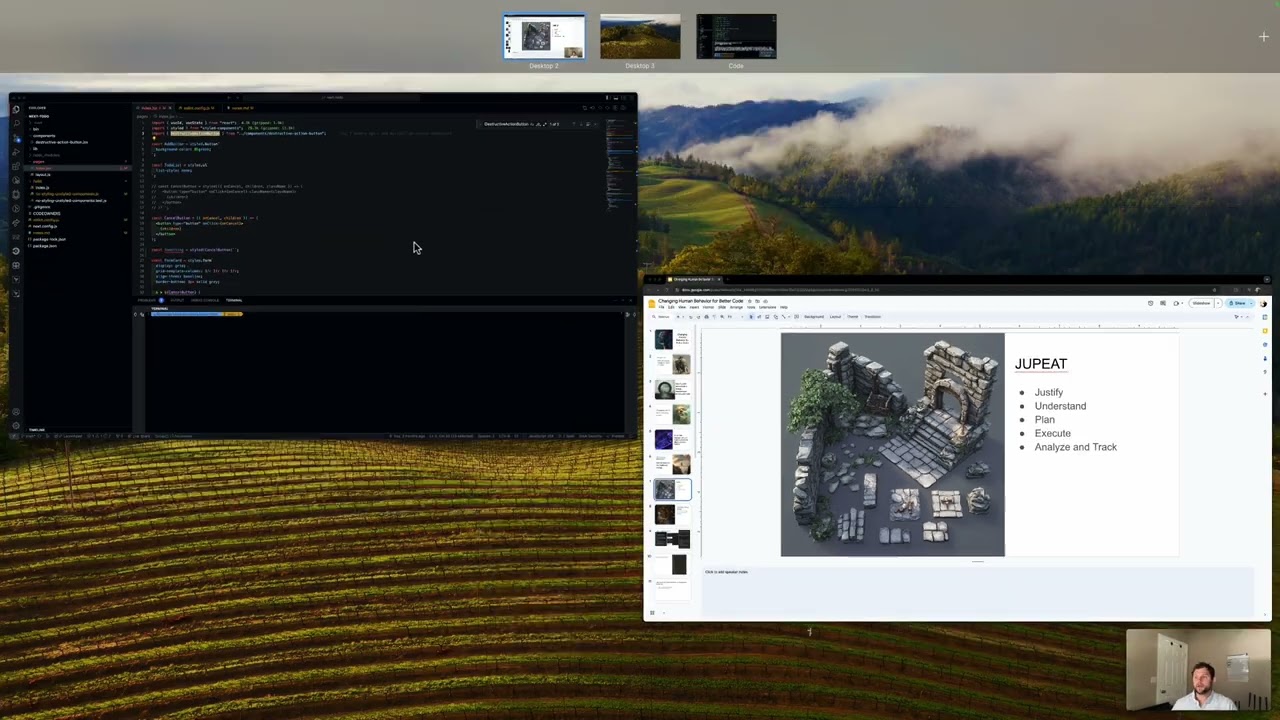Click the ruins image on the slide

[892, 445]
